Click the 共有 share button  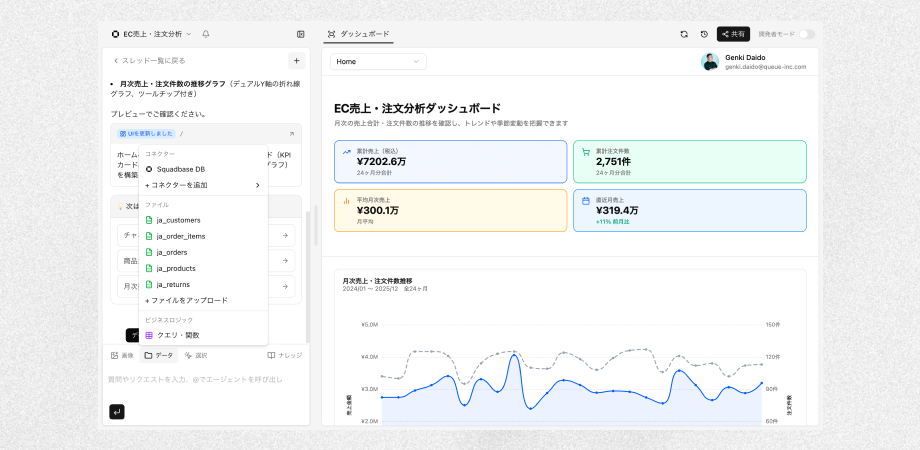click(x=733, y=34)
